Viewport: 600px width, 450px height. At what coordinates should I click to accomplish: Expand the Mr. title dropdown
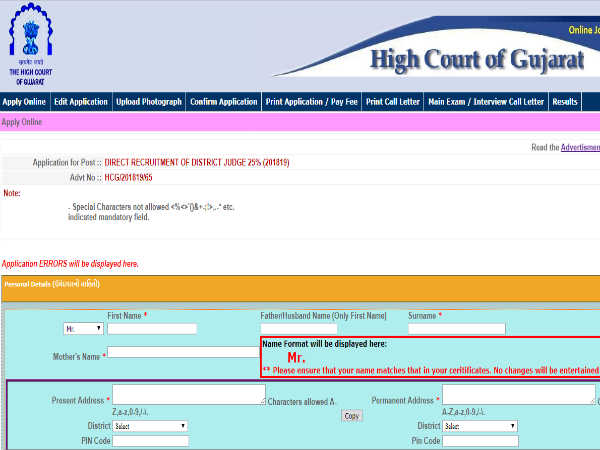pos(83,329)
